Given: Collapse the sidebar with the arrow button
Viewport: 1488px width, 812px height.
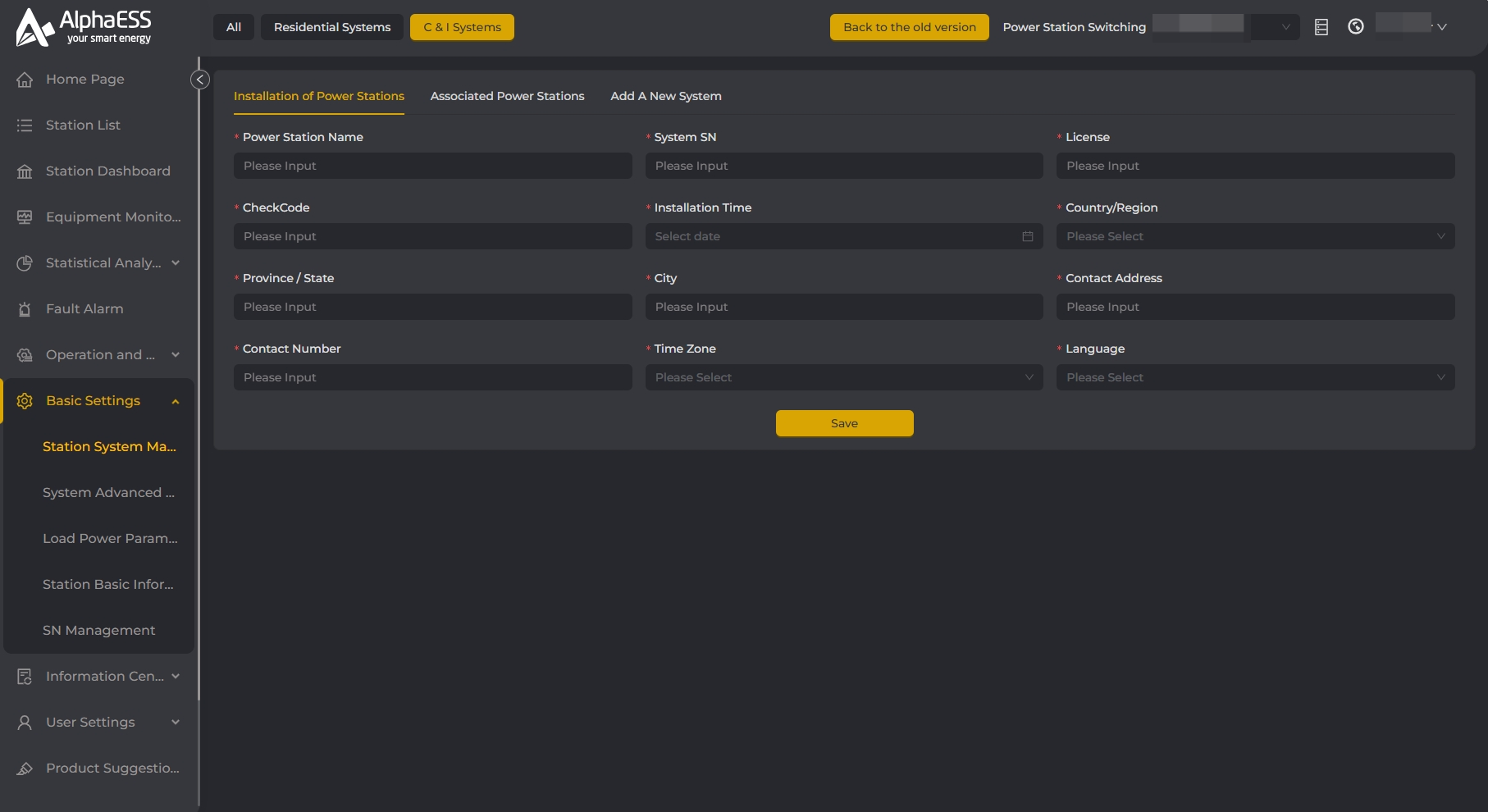Looking at the screenshot, I should point(199,80).
